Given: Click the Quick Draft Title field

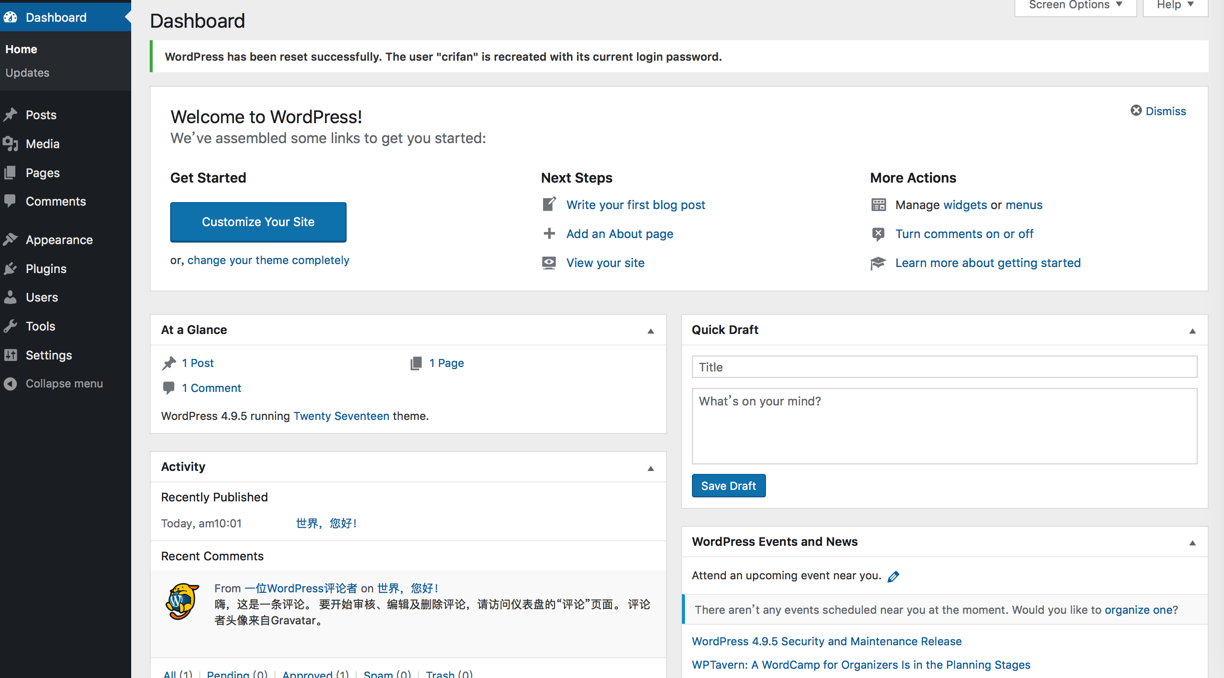Looking at the screenshot, I should click(x=944, y=367).
